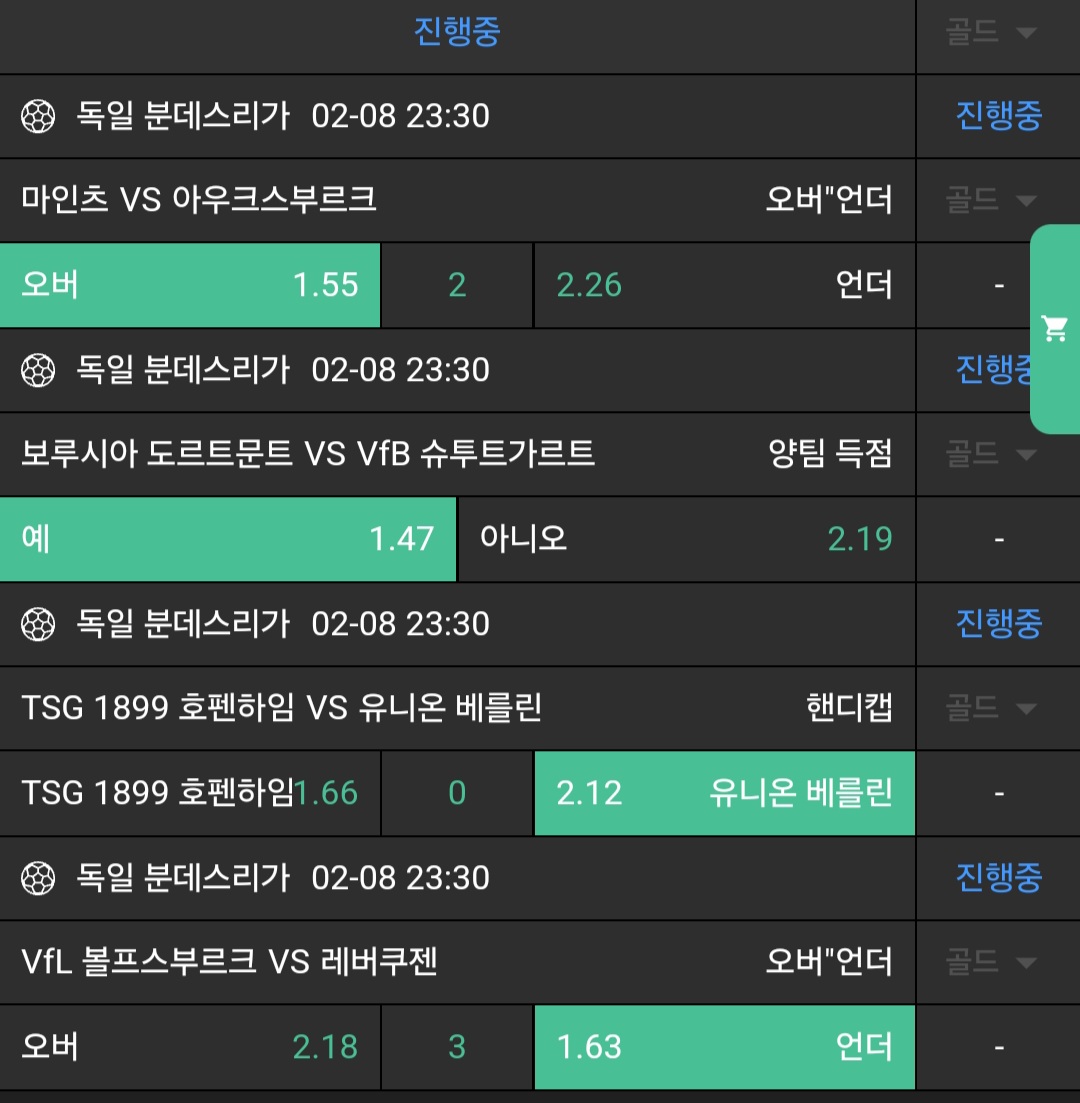Select 언더 2.26 for Mainz match
The image size is (1080, 1103).
pyautogui.click(x=724, y=286)
